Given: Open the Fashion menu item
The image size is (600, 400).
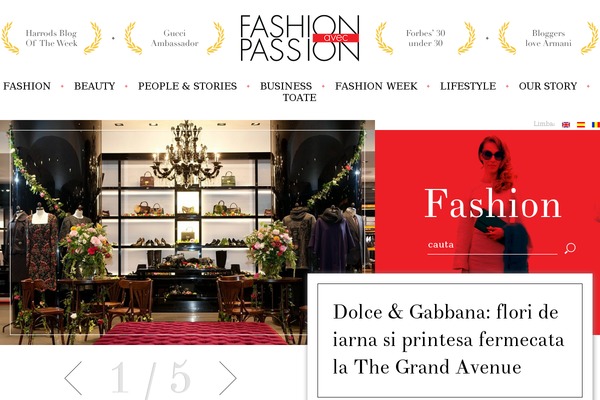Looking at the screenshot, I should [27, 86].
